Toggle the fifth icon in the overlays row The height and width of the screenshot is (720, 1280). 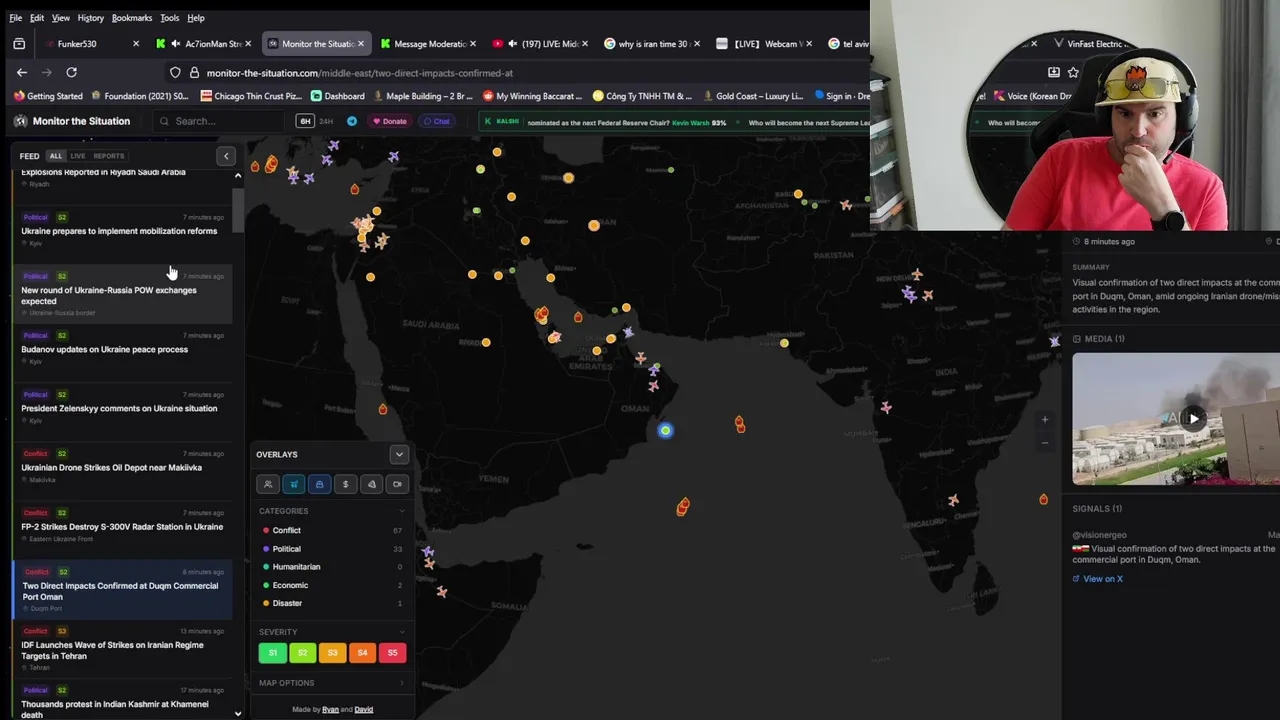click(372, 484)
